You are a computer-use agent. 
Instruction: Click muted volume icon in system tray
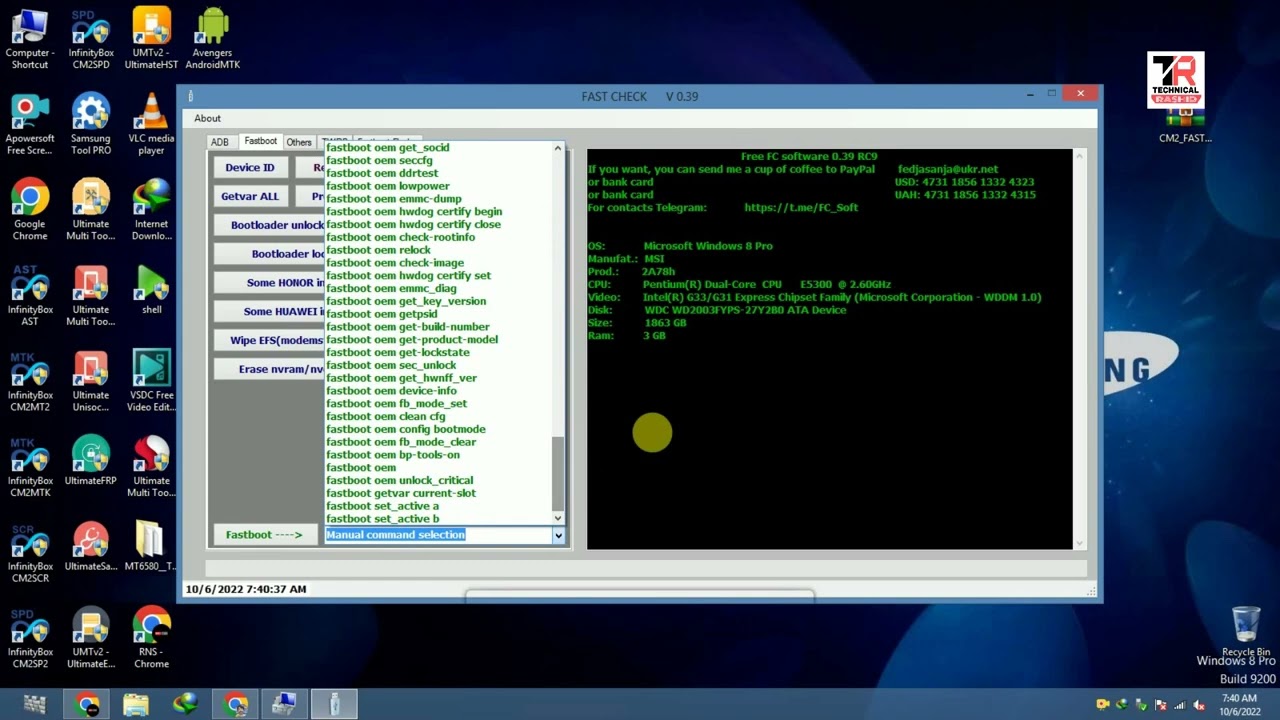(1198, 705)
